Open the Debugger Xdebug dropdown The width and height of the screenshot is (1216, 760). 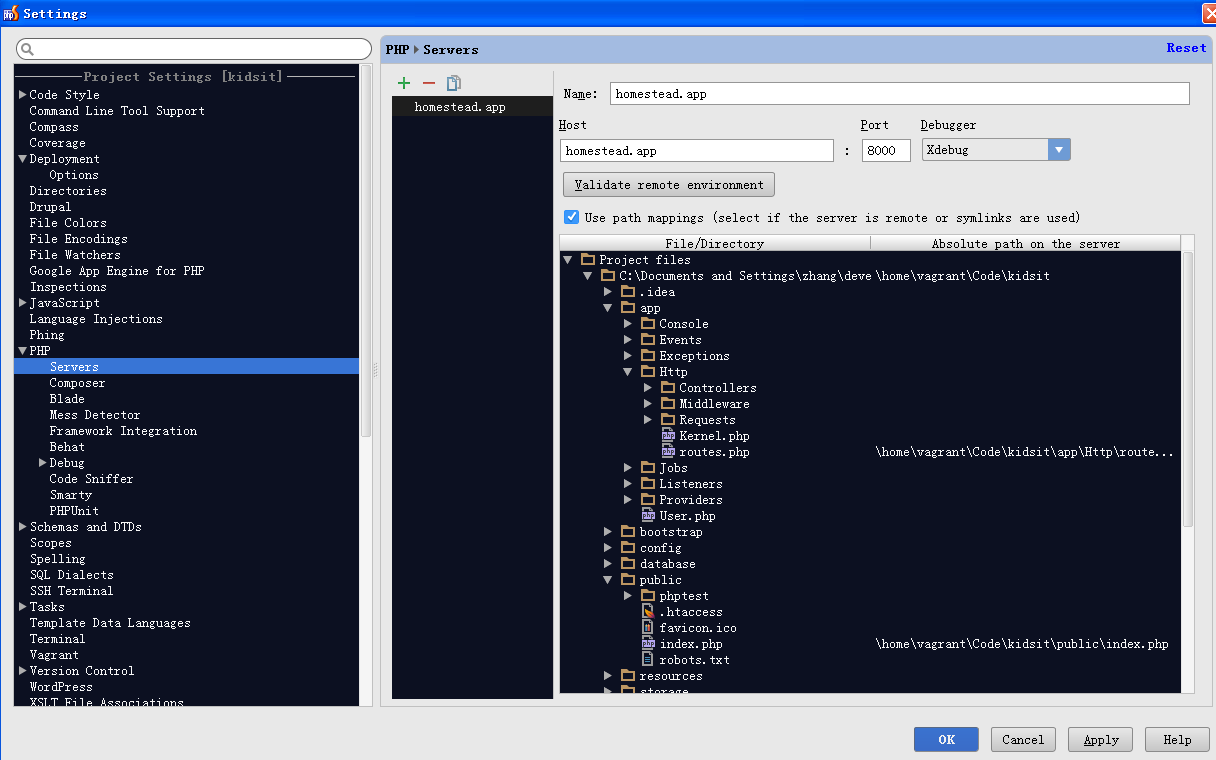point(1059,150)
